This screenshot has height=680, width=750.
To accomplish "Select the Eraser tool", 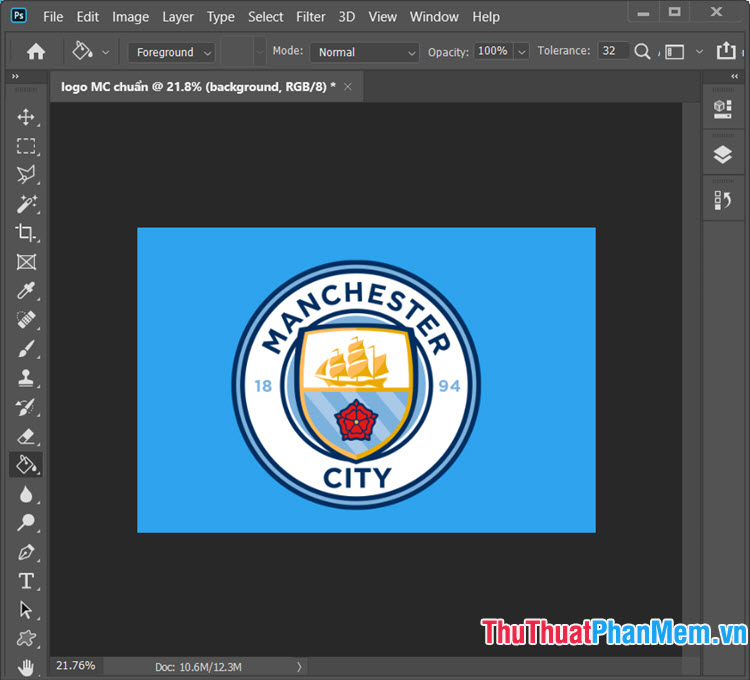I will pos(26,436).
